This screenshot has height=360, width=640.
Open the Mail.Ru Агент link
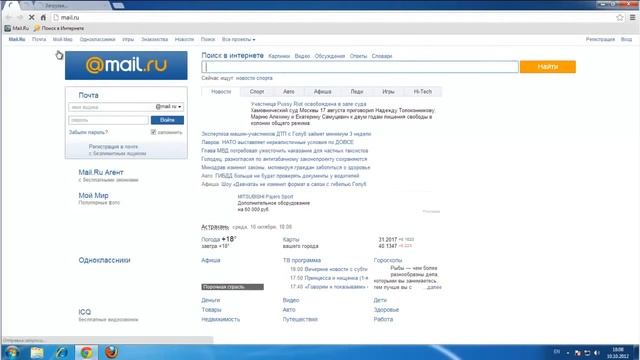pyautogui.click(x=101, y=172)
